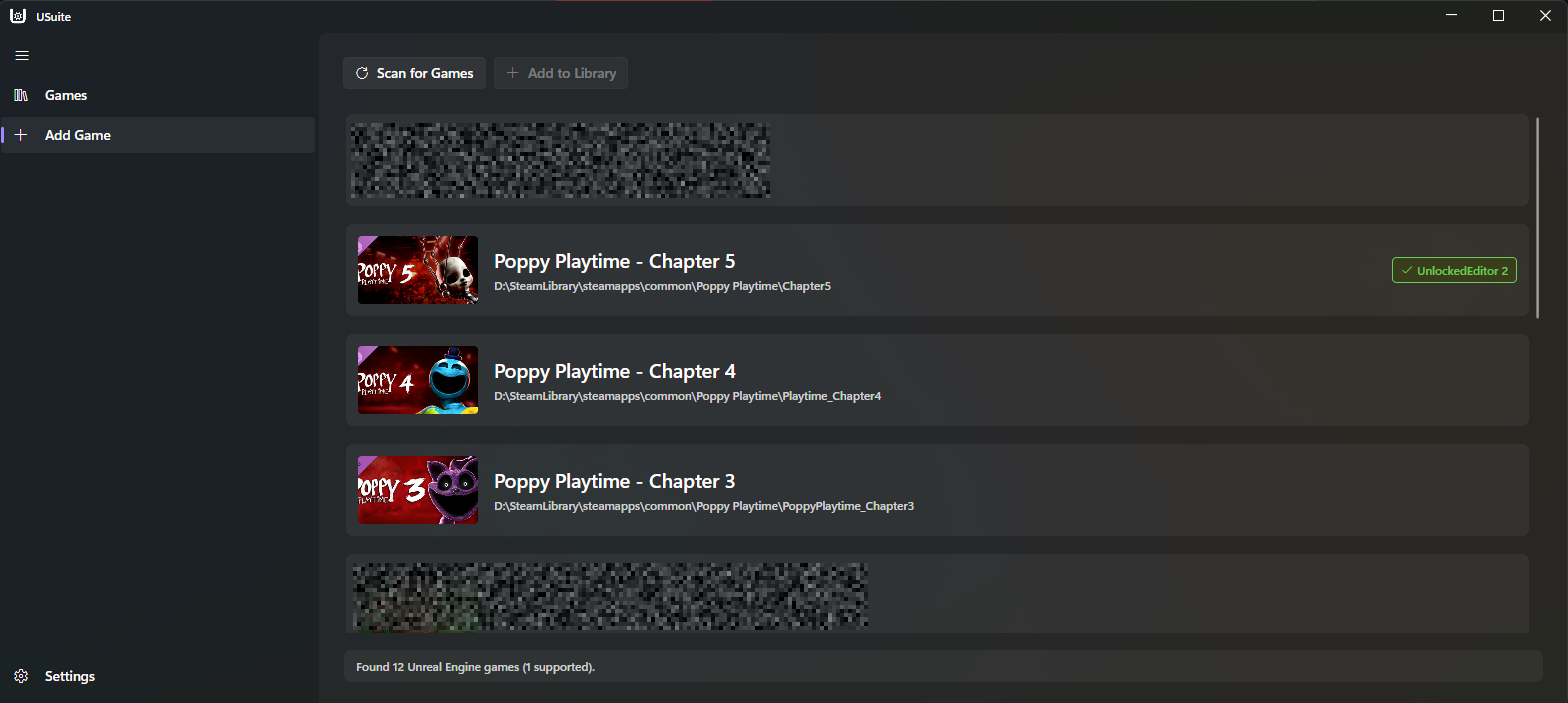Click the Chapter 3 install path text

[703, 506]
